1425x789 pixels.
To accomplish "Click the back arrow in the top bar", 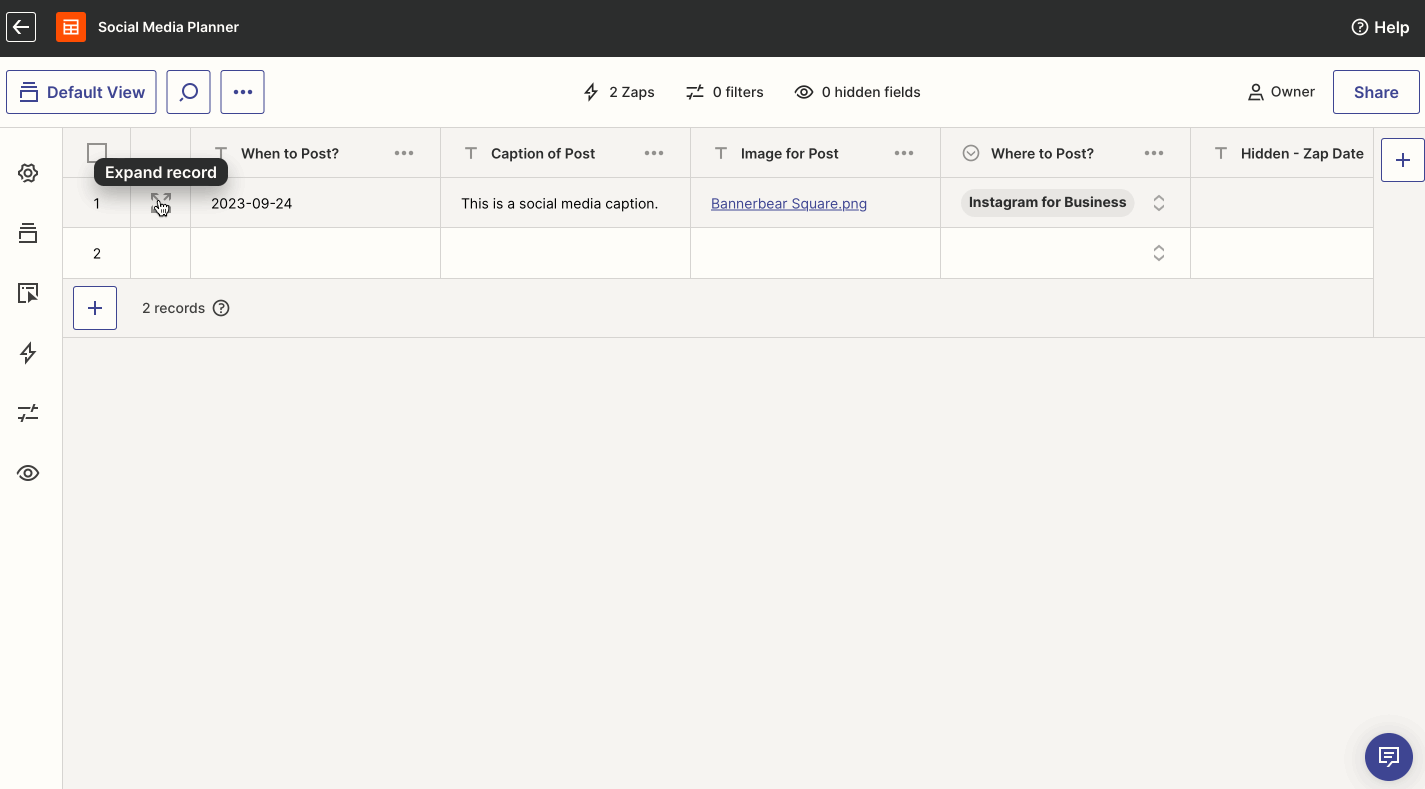I will (x=21, y=27).
